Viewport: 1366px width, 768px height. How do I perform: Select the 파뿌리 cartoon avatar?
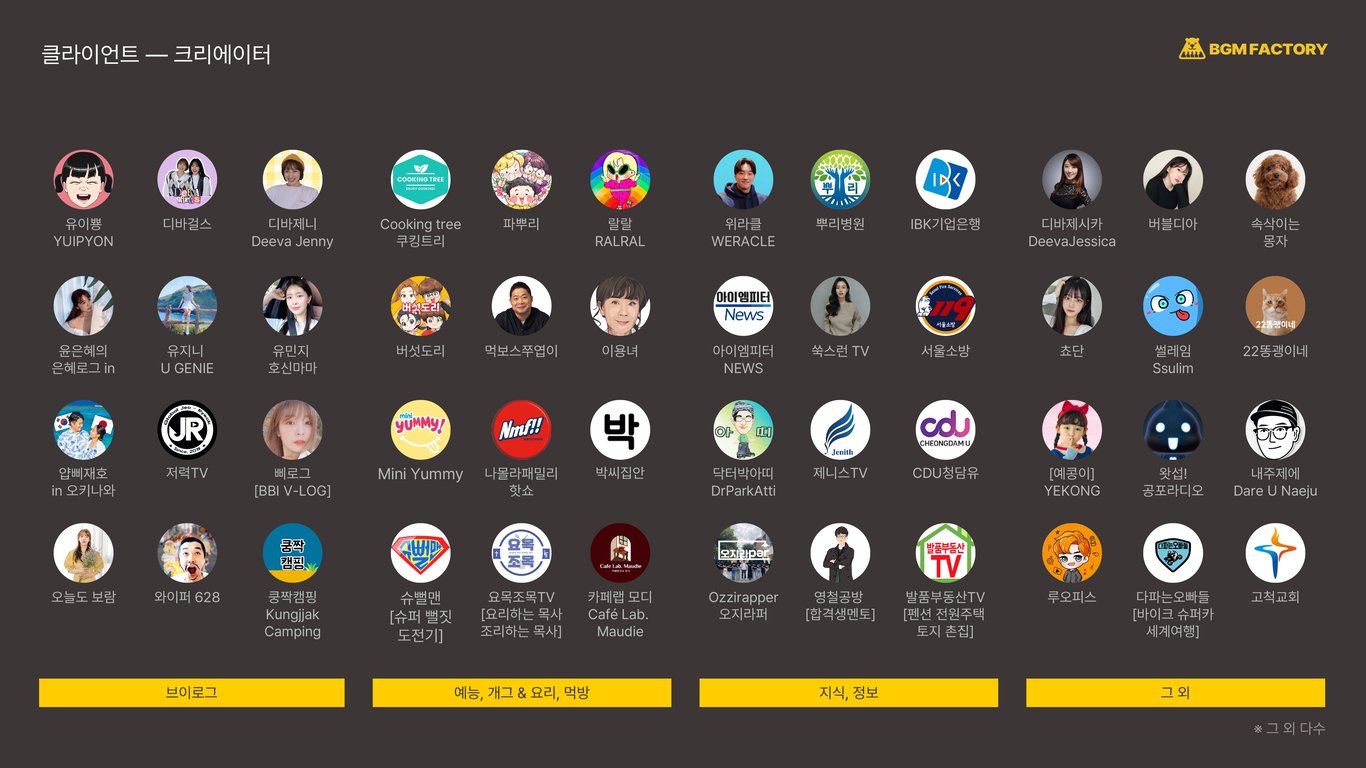tap(521, 180)
